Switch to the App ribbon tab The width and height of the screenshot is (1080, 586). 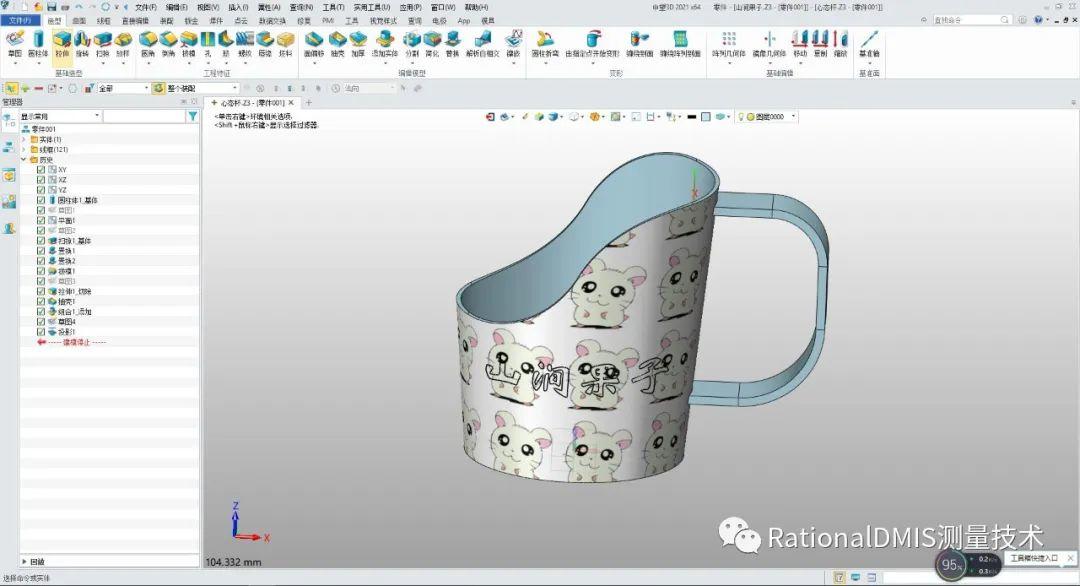pos(464,21)
